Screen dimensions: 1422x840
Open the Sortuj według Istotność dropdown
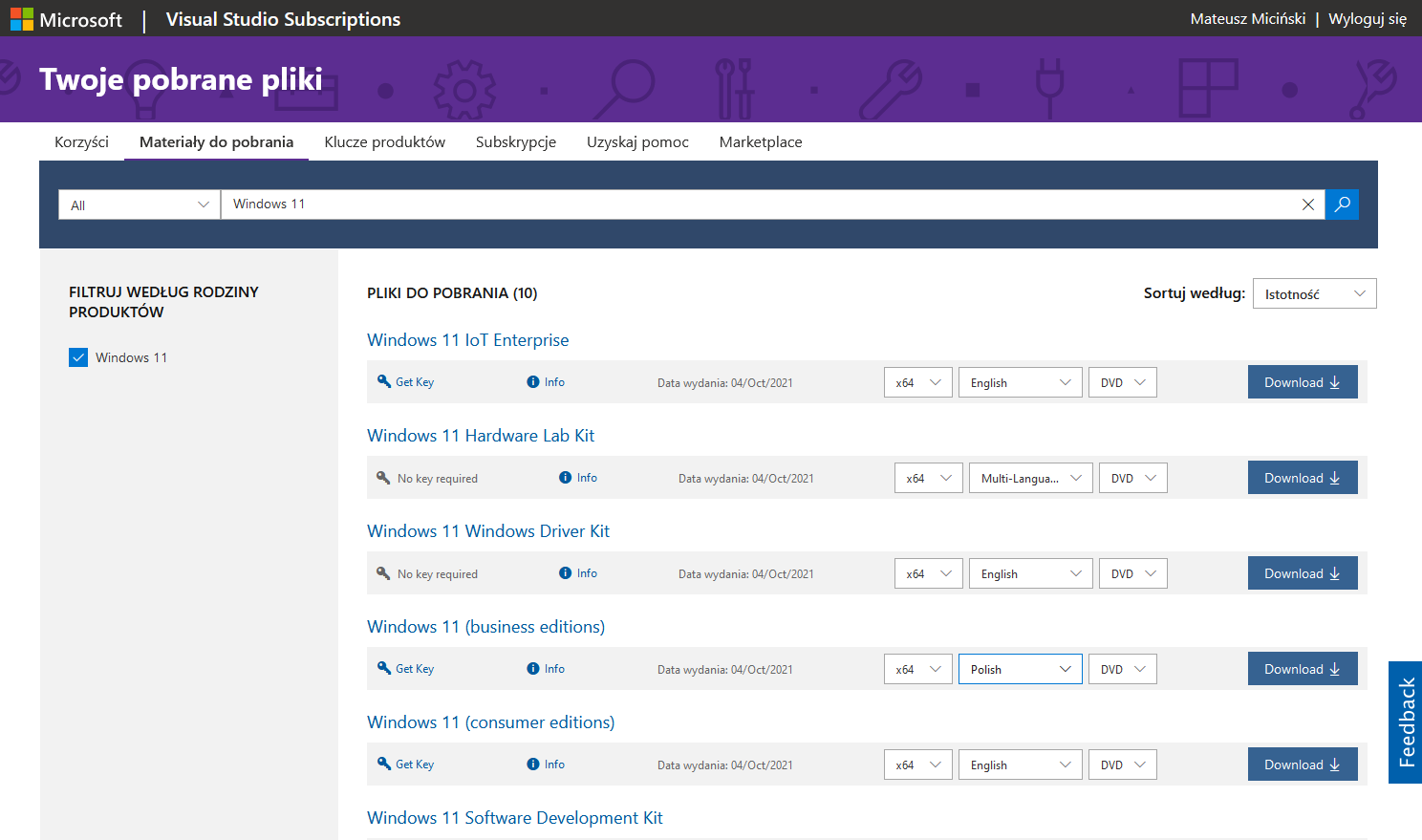(1315, 293)
